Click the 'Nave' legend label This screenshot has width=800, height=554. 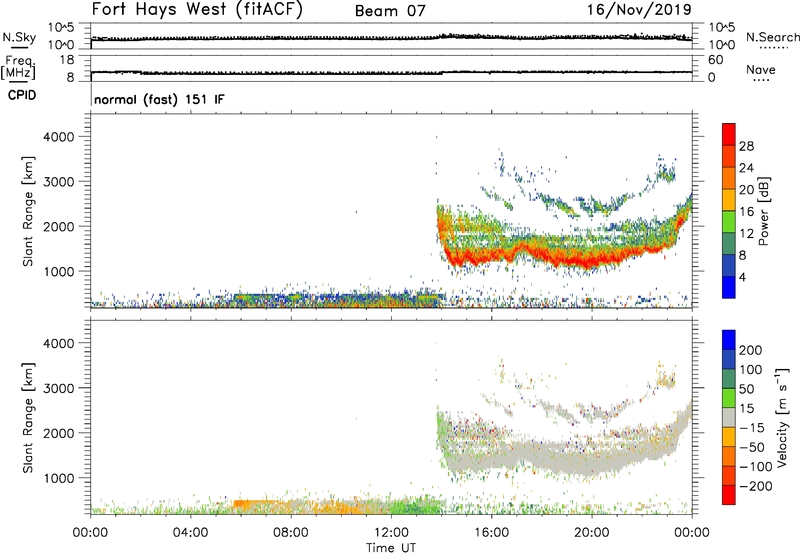click(x=761, y=69)
